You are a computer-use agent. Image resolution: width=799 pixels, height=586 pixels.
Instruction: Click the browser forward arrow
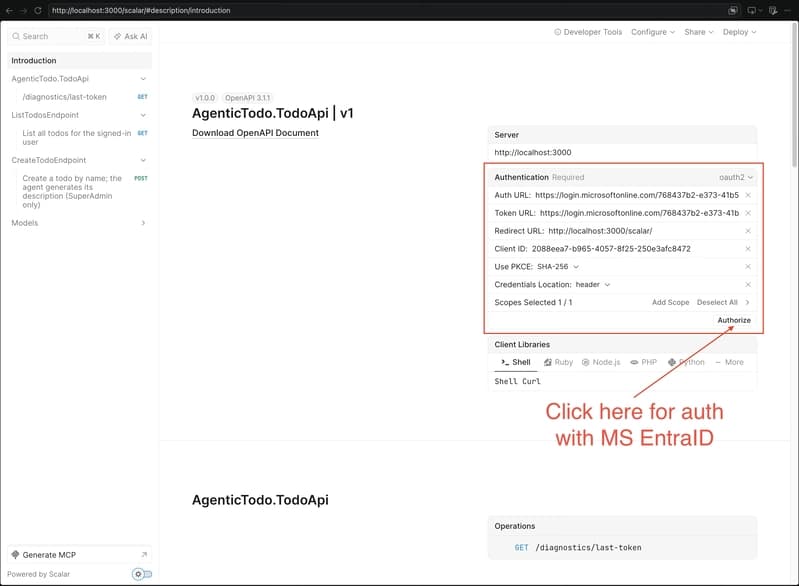point(23,10)
